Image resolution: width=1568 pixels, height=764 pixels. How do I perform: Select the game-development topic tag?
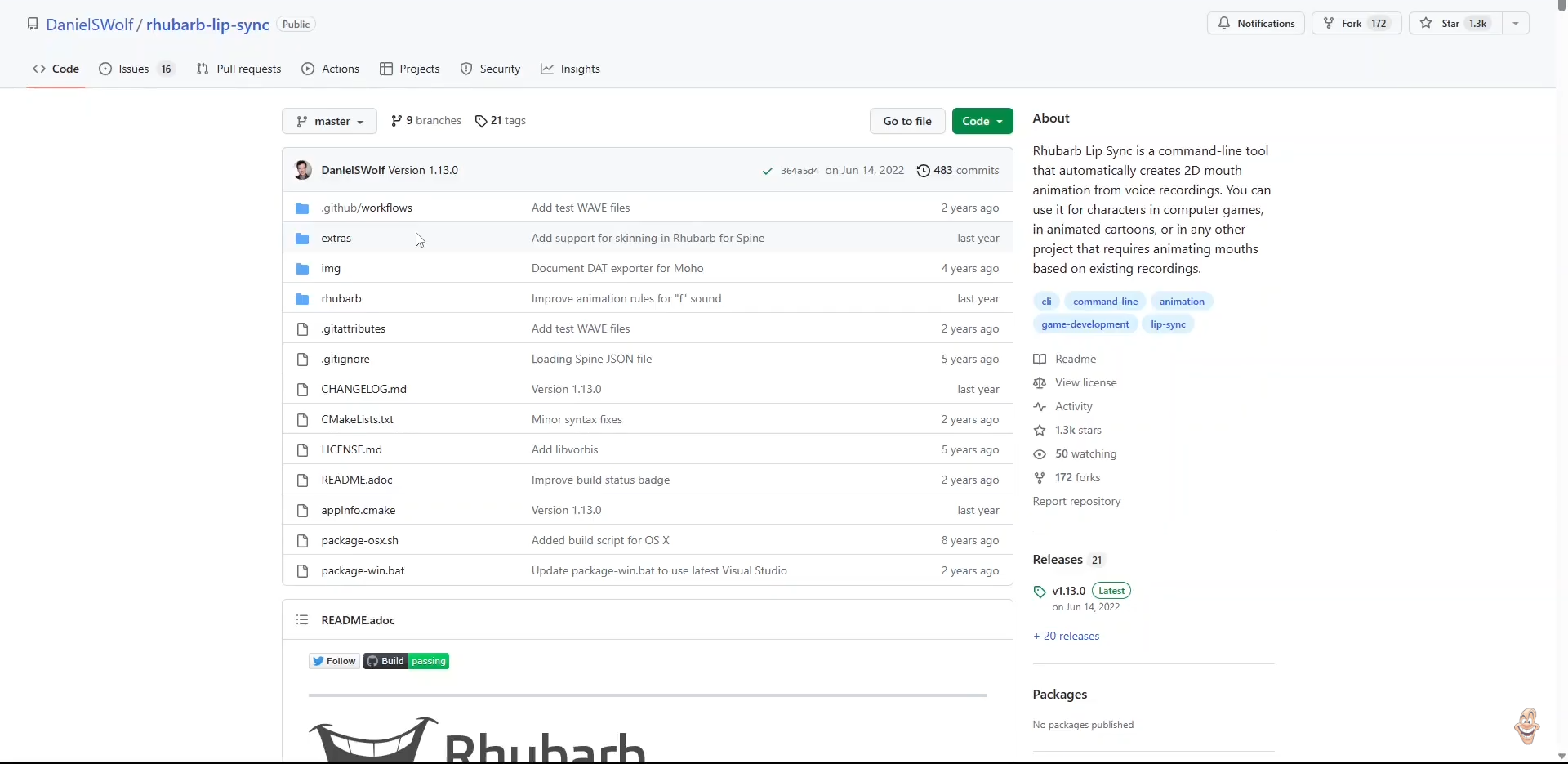click(1085, 324)
